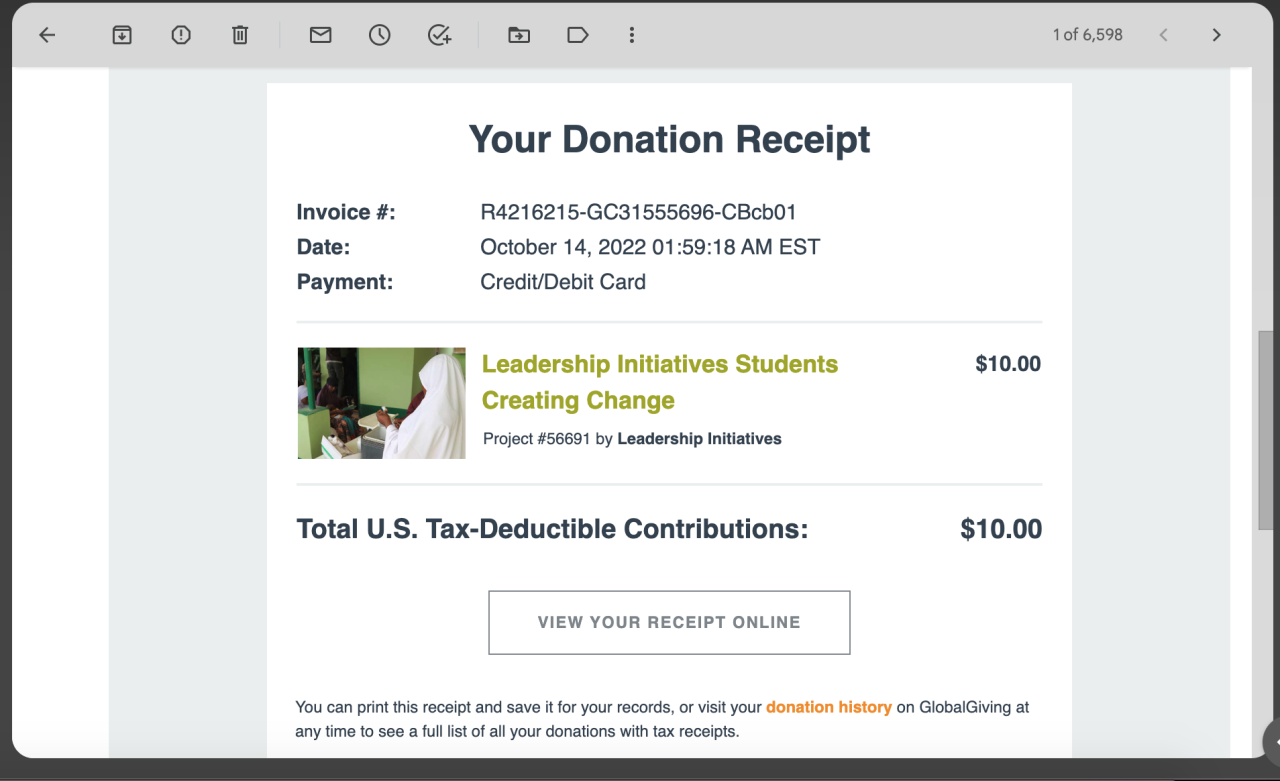Image resolution: width=1280 pixels, height=781 pixels.
Task: Go to the older email arrow
Action: [1216, 35]
